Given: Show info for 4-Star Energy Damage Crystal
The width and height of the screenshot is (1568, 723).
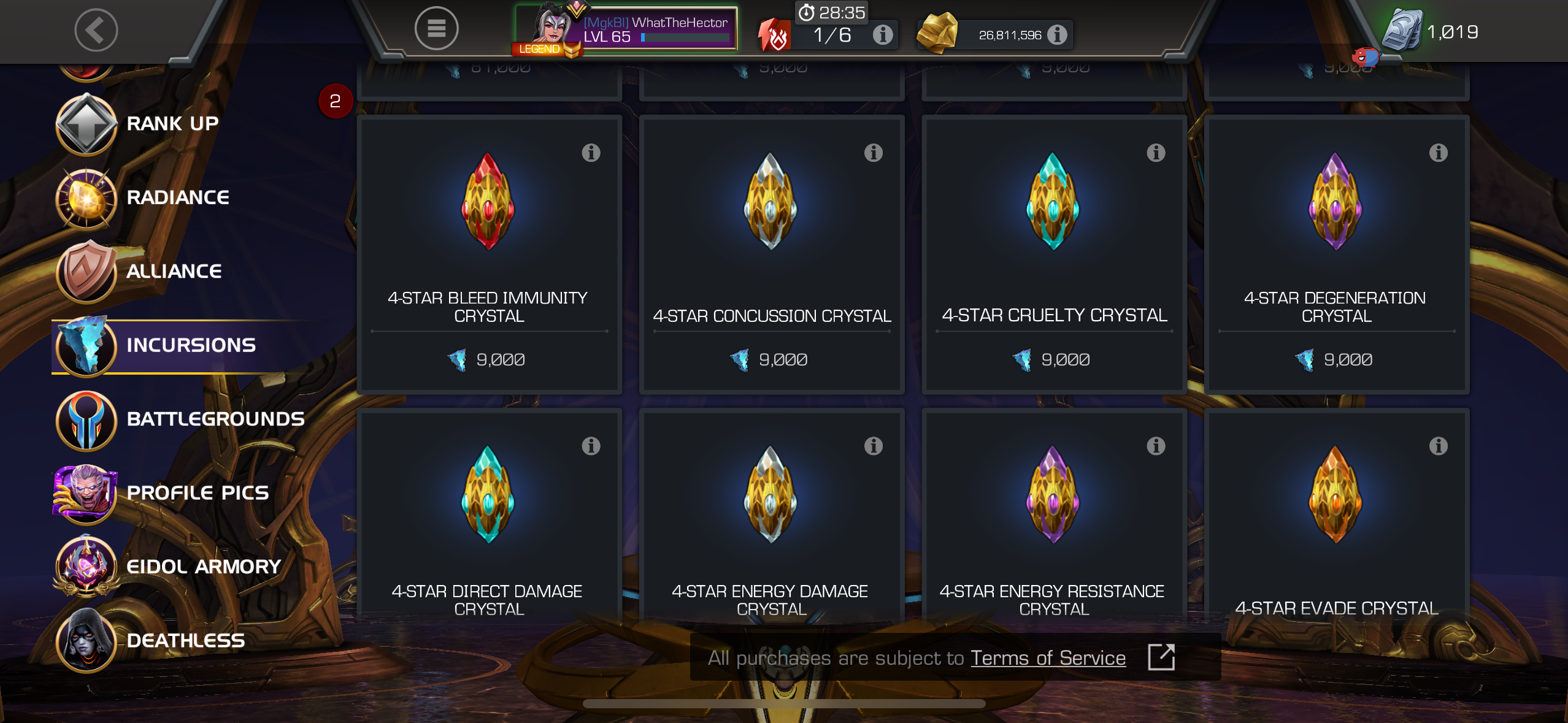Looking at the screenshot, I should tap(873, 446).
